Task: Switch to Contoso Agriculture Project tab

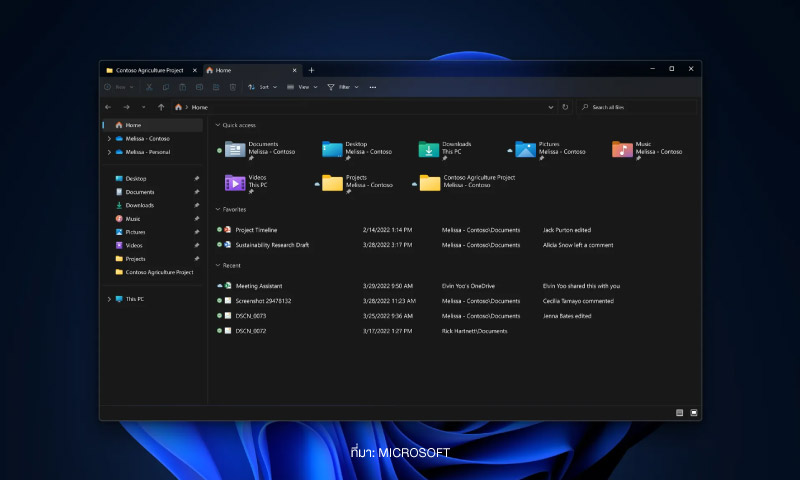Action: point(151,70)
